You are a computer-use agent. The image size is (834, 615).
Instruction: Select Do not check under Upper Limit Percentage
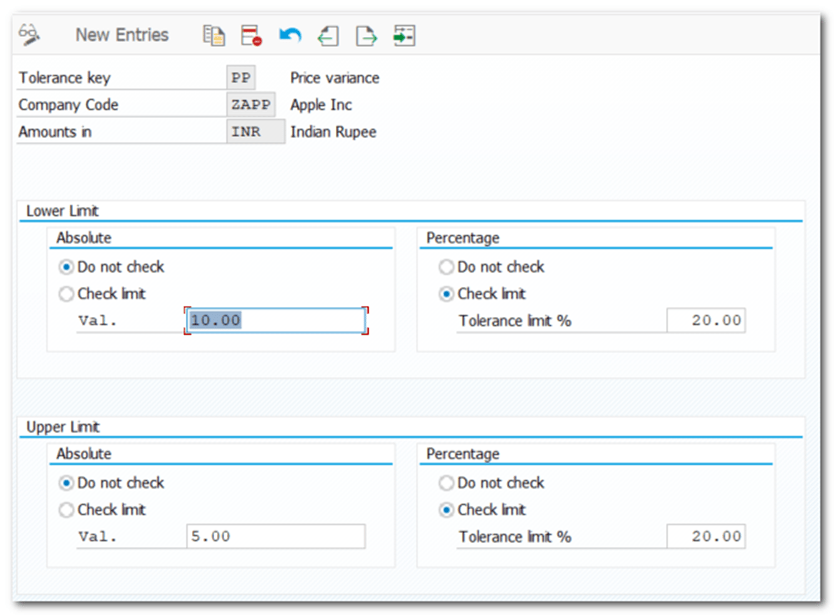coord(447,483)
